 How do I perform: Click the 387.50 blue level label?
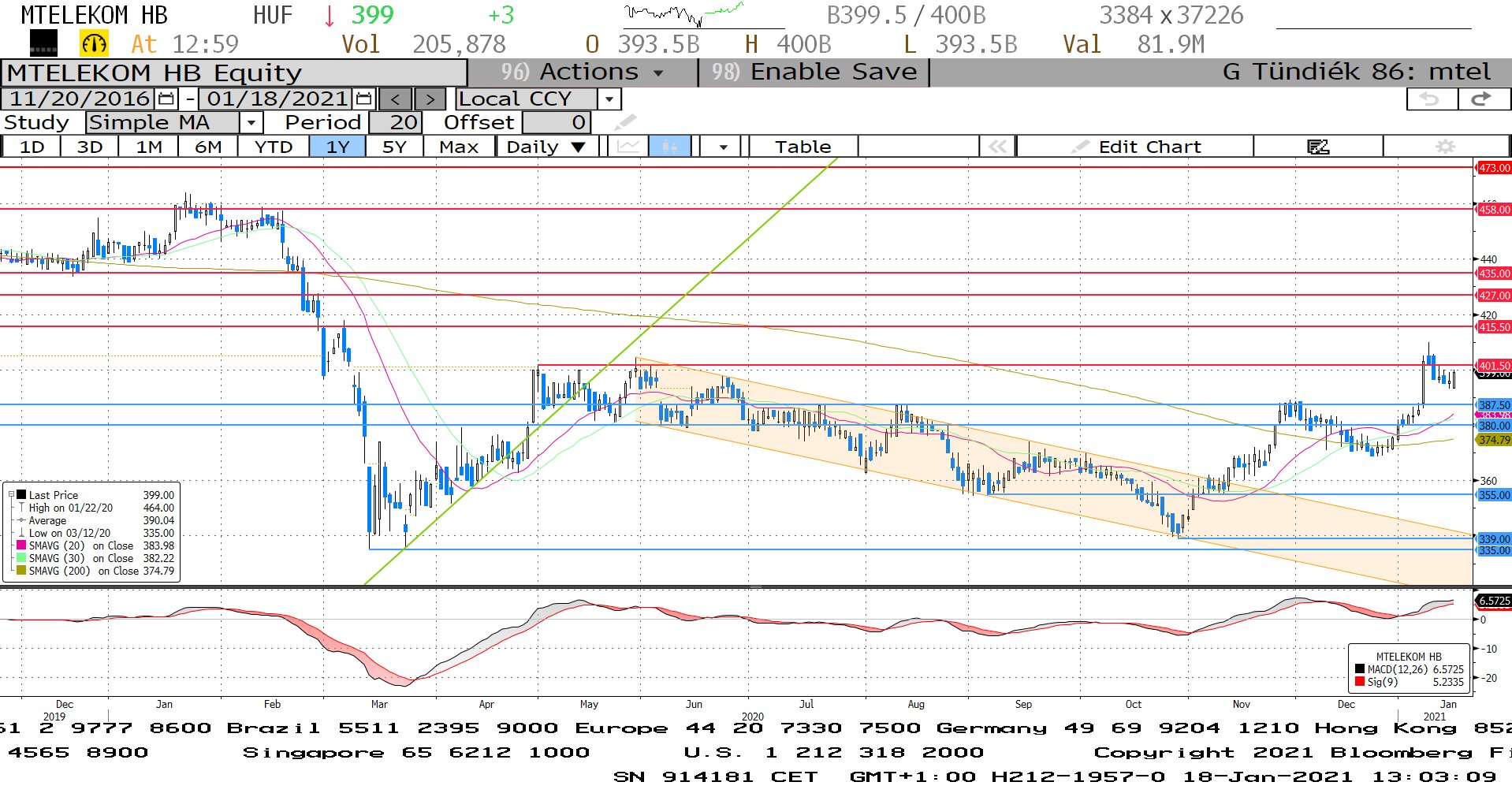pyautogui.click(x=1493, y=405)
